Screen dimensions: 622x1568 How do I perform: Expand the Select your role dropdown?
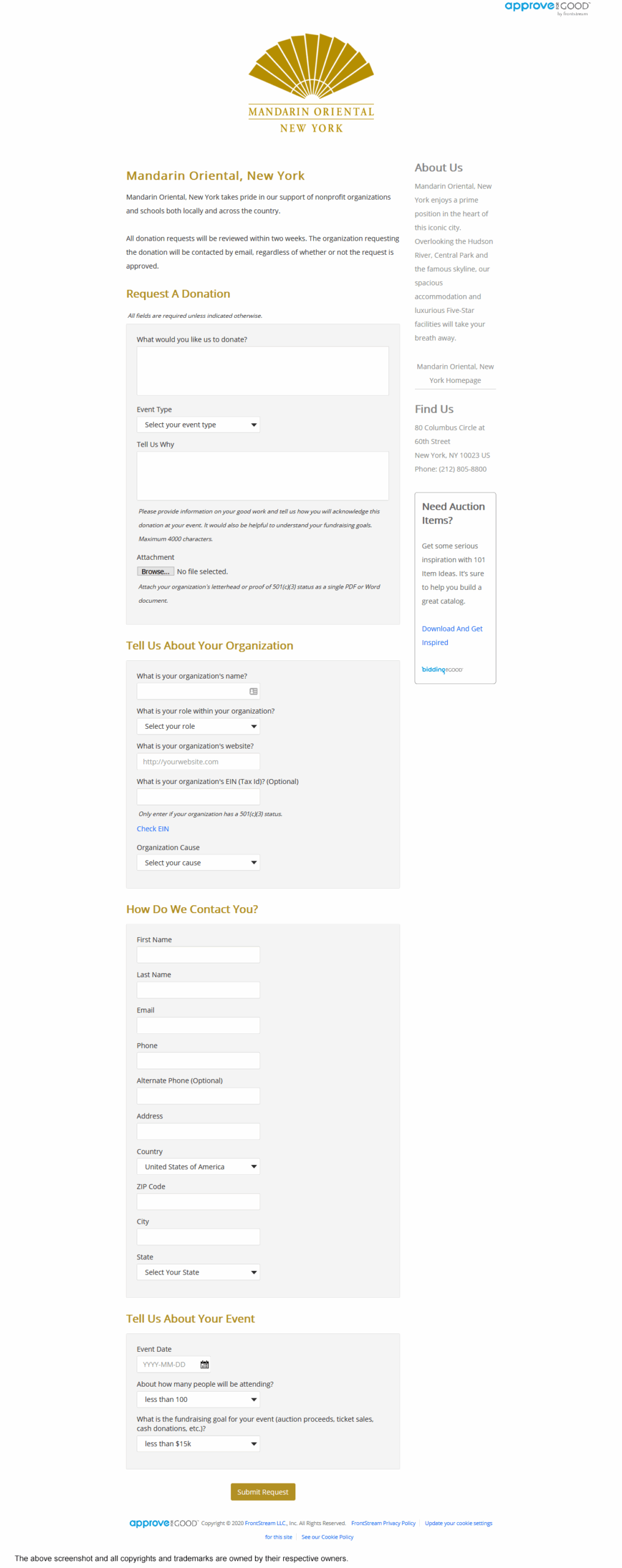[x=198, y=726]
